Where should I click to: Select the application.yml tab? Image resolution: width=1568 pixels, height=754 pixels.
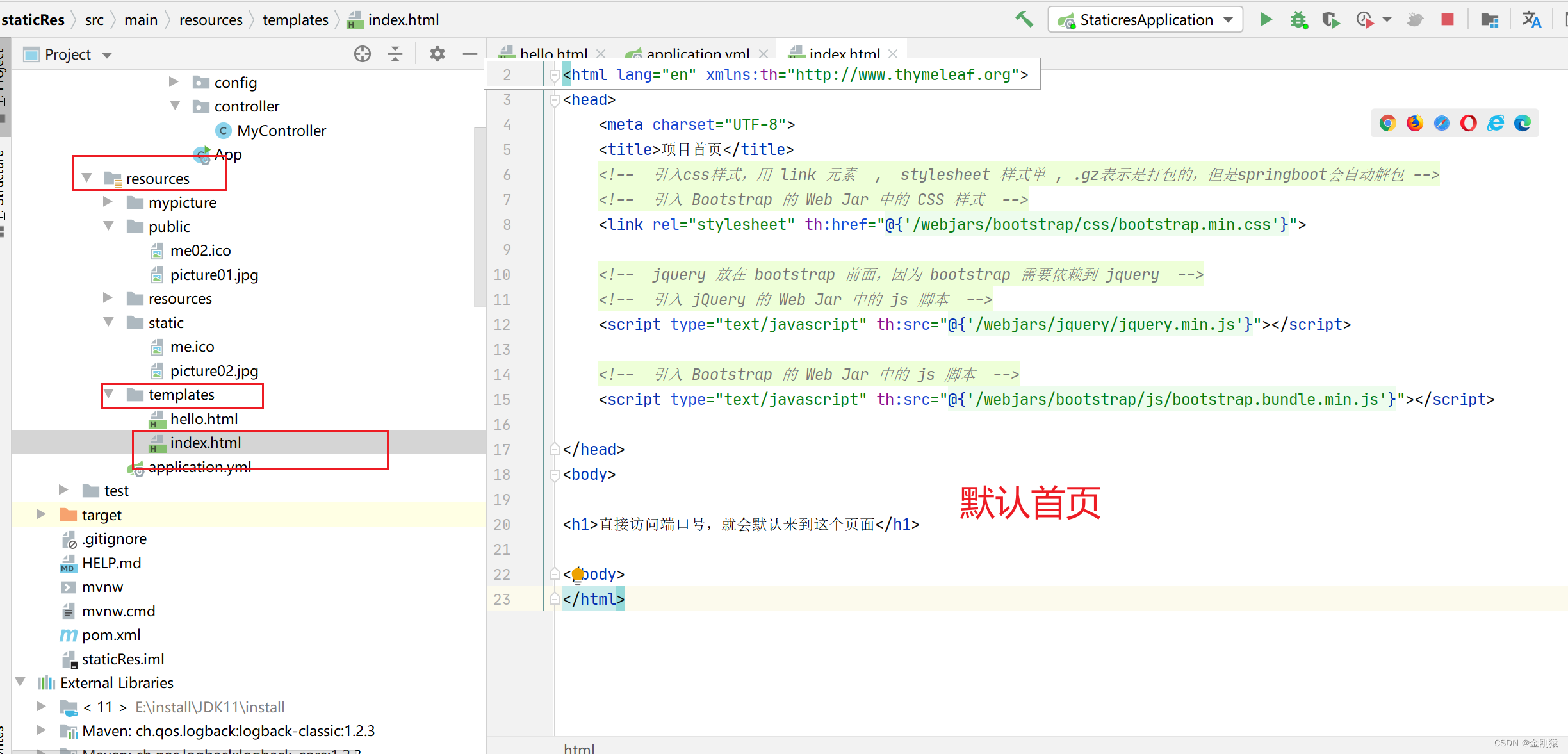pos(694,53)
